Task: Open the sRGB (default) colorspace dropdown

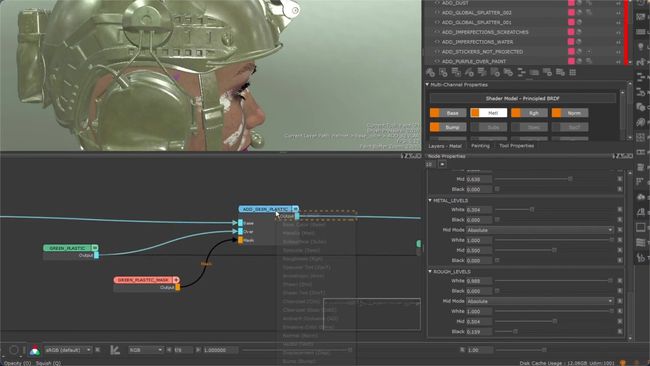Action: coord(68,350)
